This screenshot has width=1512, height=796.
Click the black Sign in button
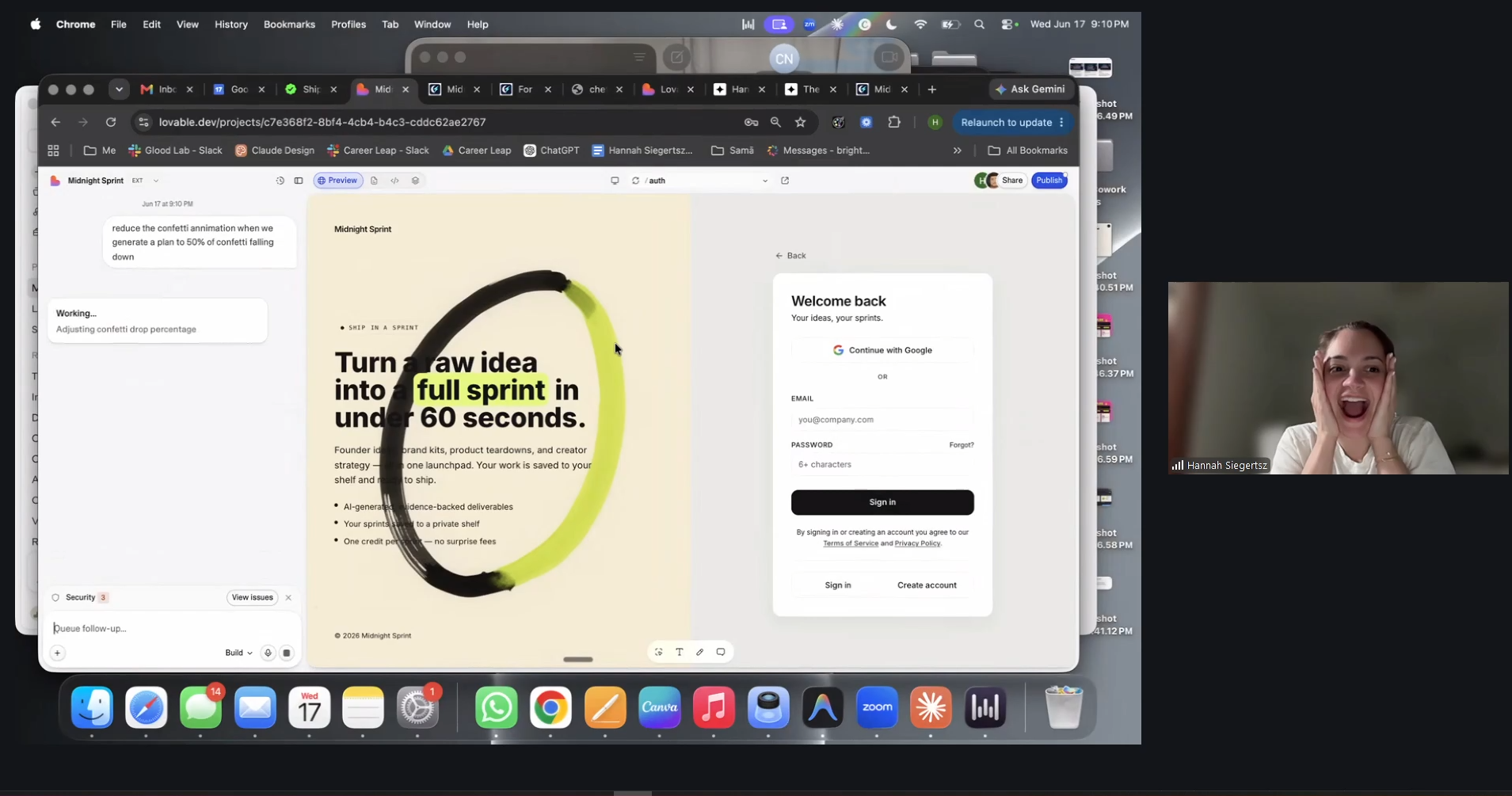point(882,502)
